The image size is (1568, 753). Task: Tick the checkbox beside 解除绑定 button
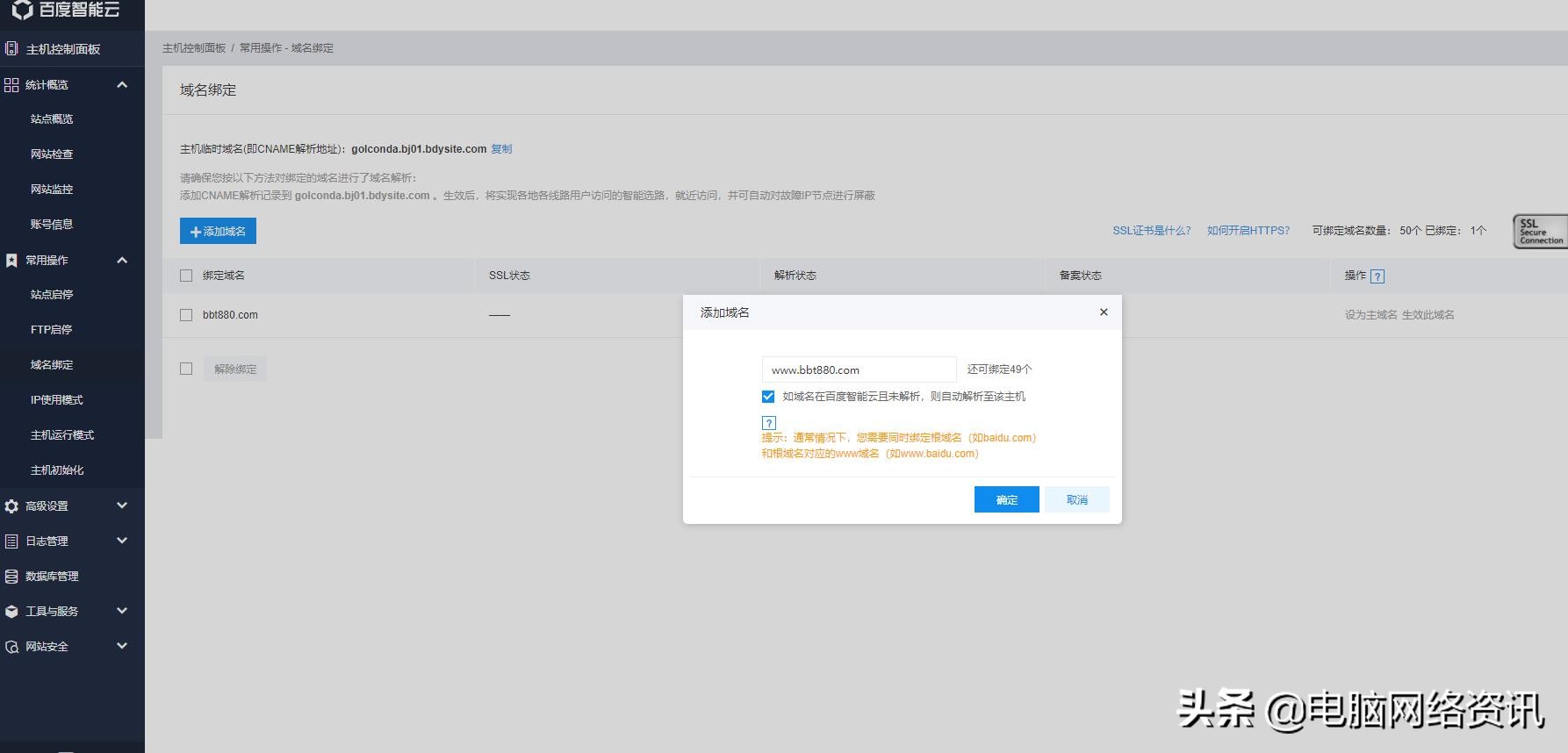[186, 369]
